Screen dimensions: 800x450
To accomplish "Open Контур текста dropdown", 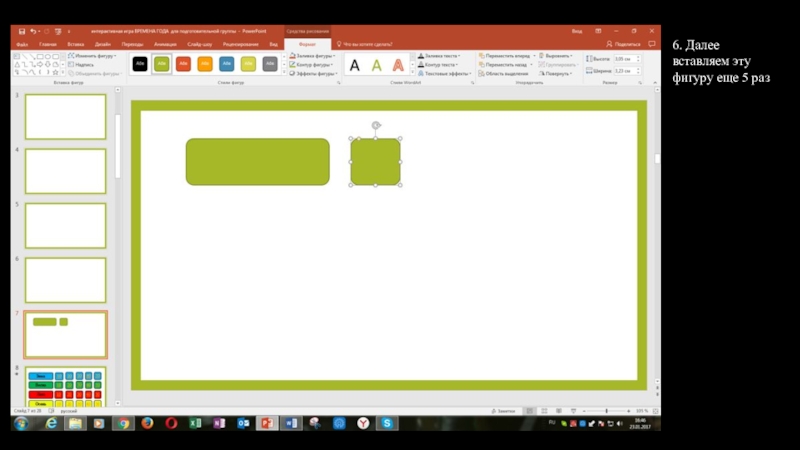I will 438,65.
